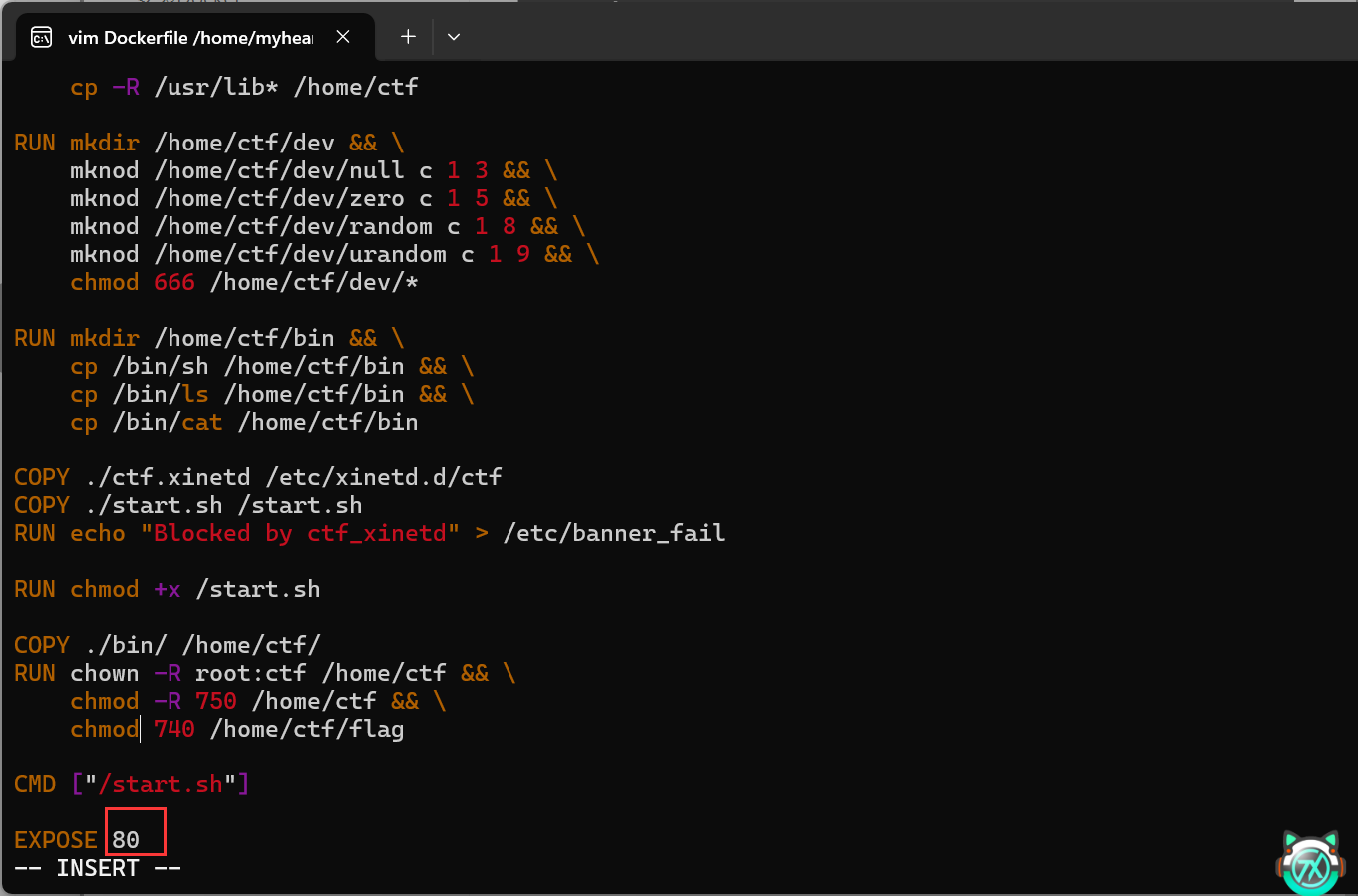Click the path '/etc/banner_fail'
1358x896 pixels.
614,534
